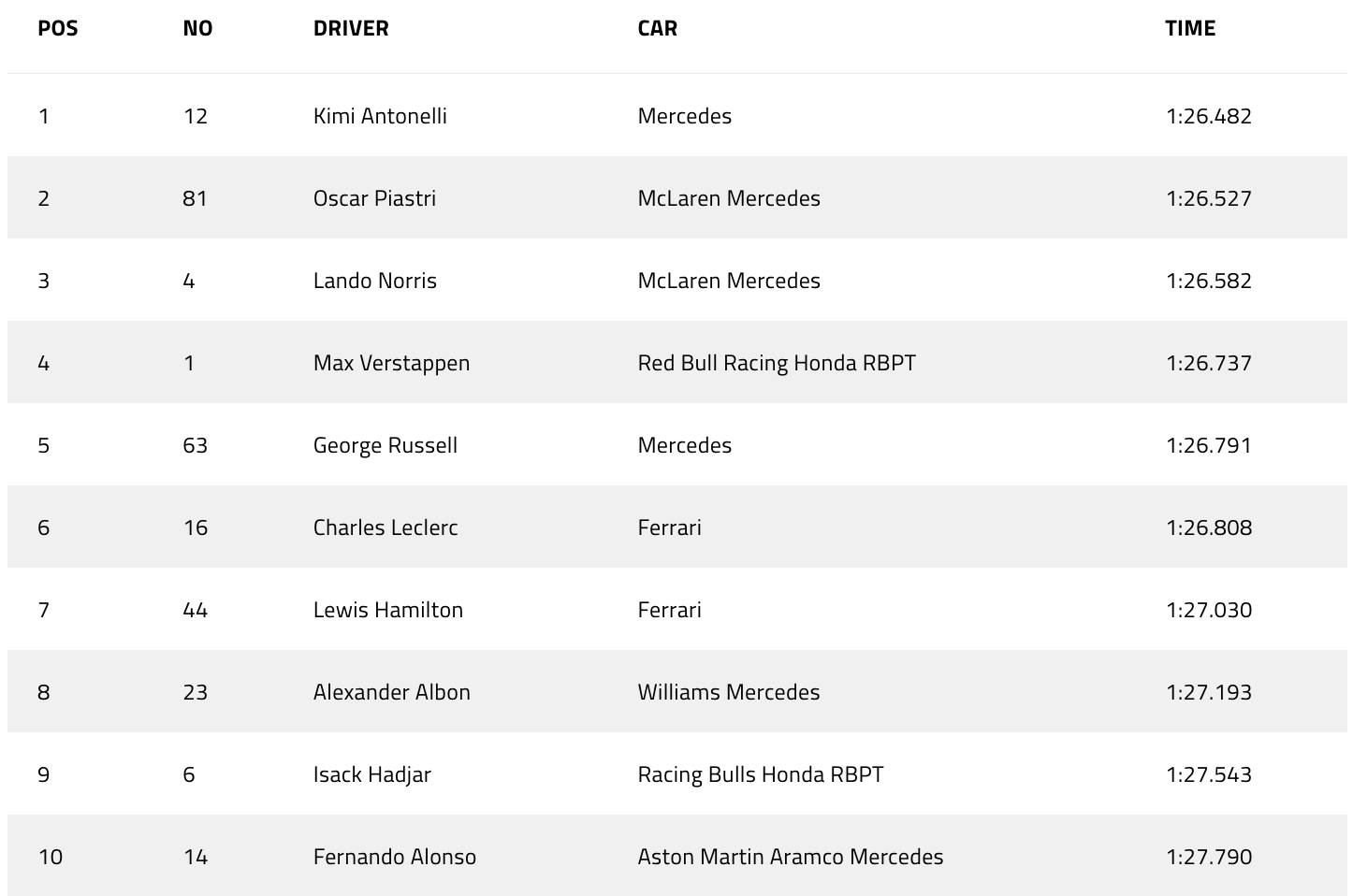Click Alexander Albon driver name
Viewport: 1353px width, 896px height.
coord(392,692)
